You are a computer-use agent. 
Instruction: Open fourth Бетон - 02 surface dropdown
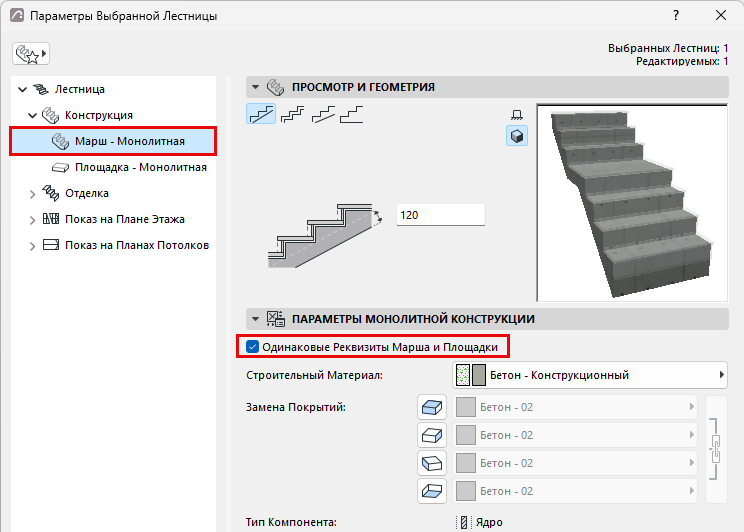tap(575, 491)
